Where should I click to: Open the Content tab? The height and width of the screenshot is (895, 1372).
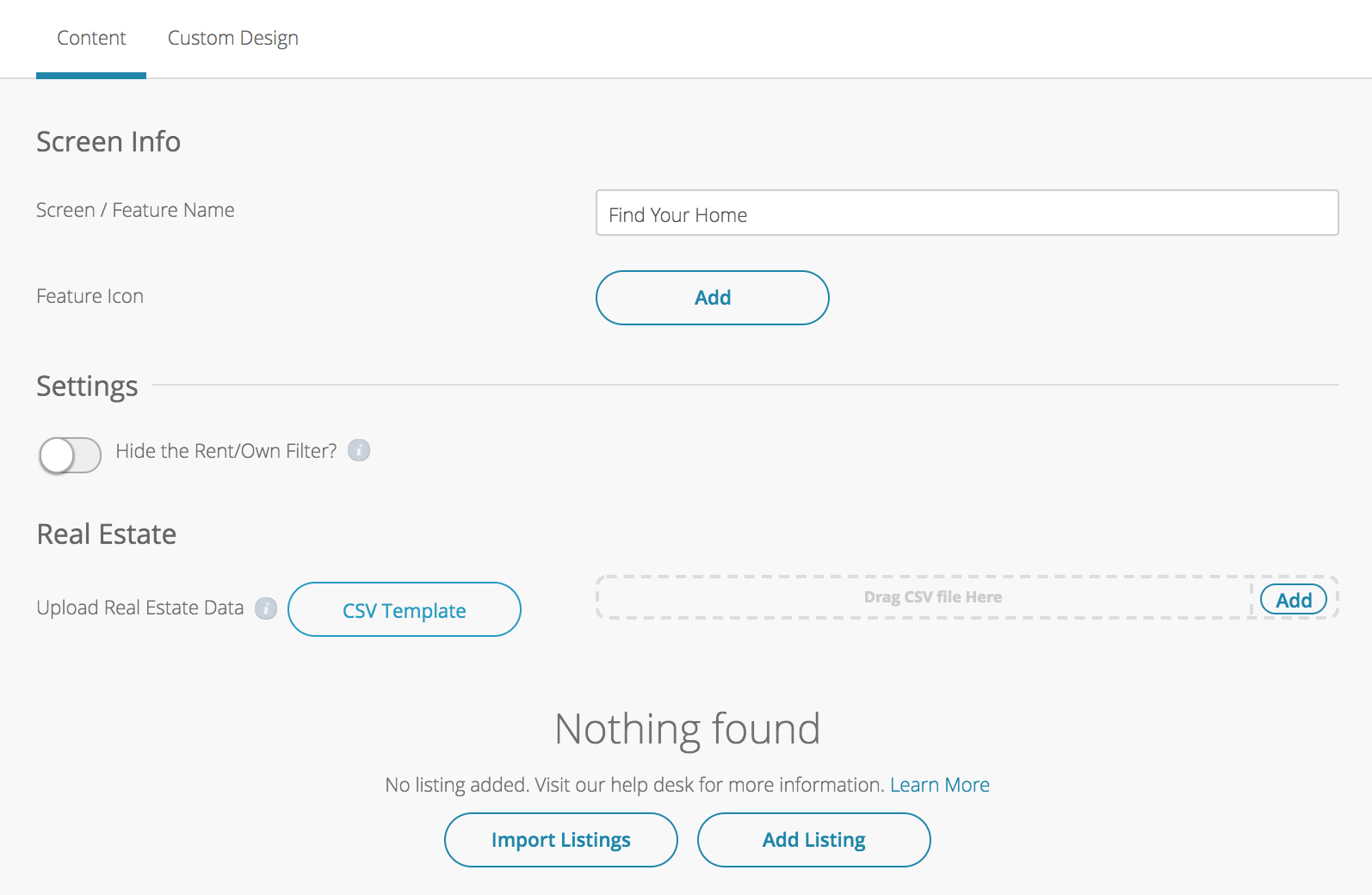coord(91,39)
